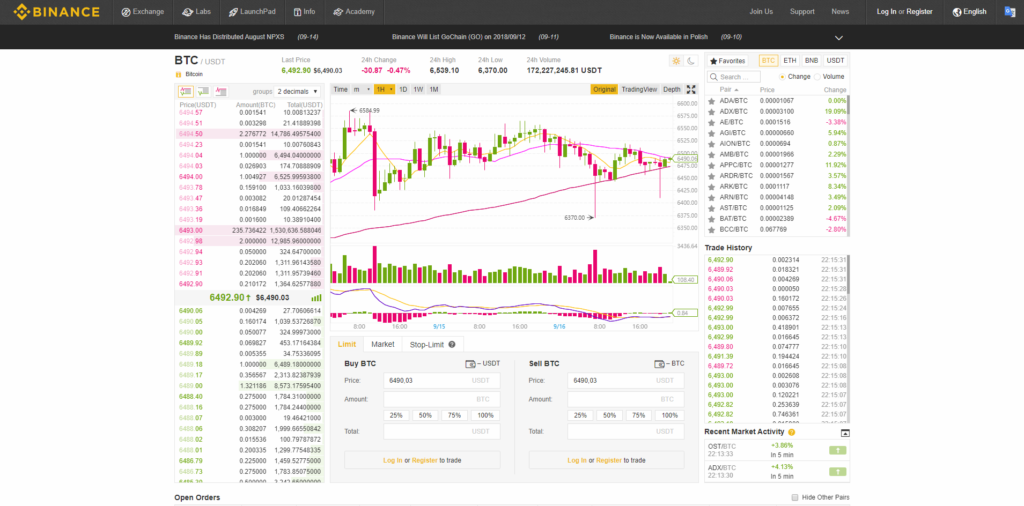Collapse the Recent Market Activity panel
1024x506 pixels.
click(845, 433)
